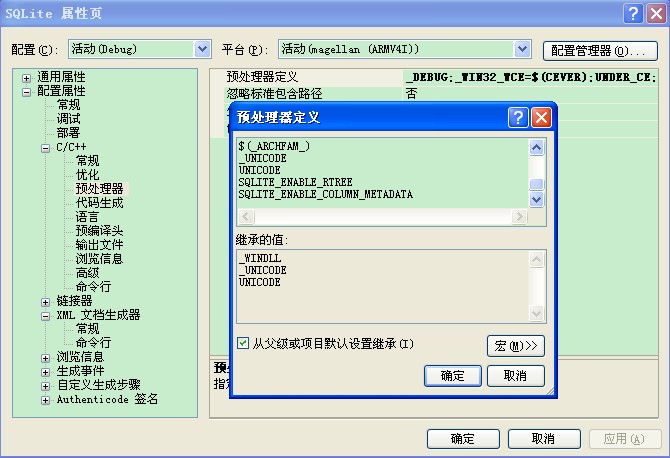The width and height of the screenshot is (670, 458).
Task: Click the vertical scrollbar thumb in the definitions list
Action: coord(537,184)
